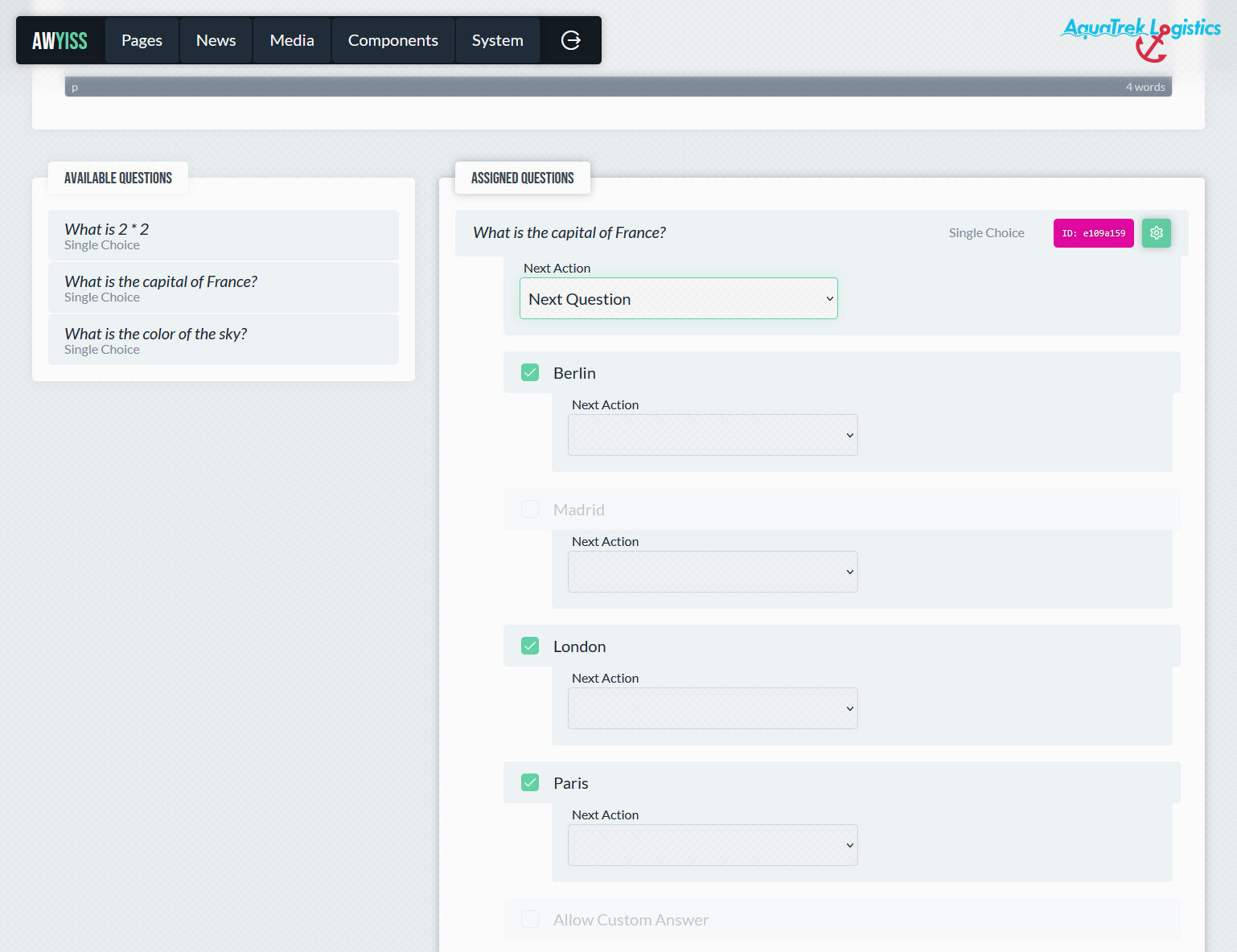Uncheck the Berlin answer checkbox

(x=530, y=372)
